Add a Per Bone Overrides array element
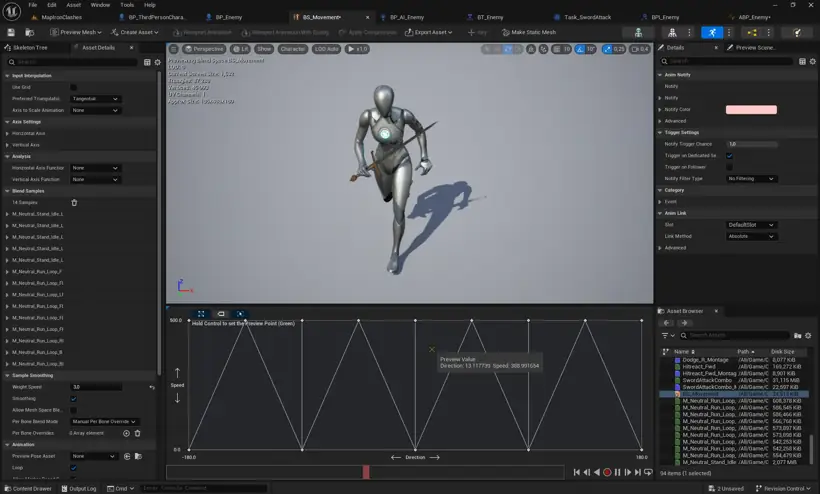820x494 pixels. [126, 433]
